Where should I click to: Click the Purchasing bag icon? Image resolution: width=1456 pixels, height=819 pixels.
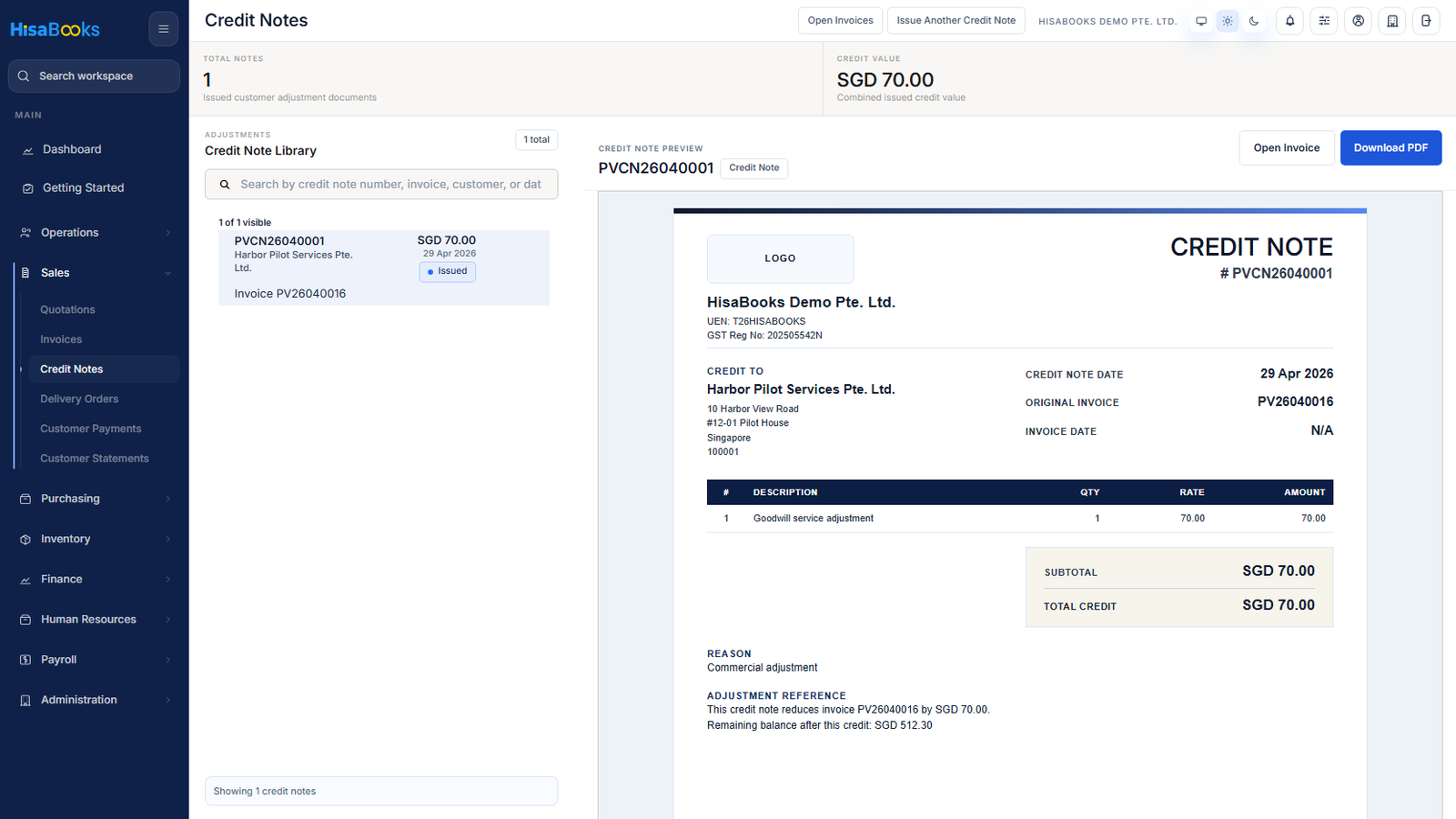pyautogui.click(x=25, y=499)
